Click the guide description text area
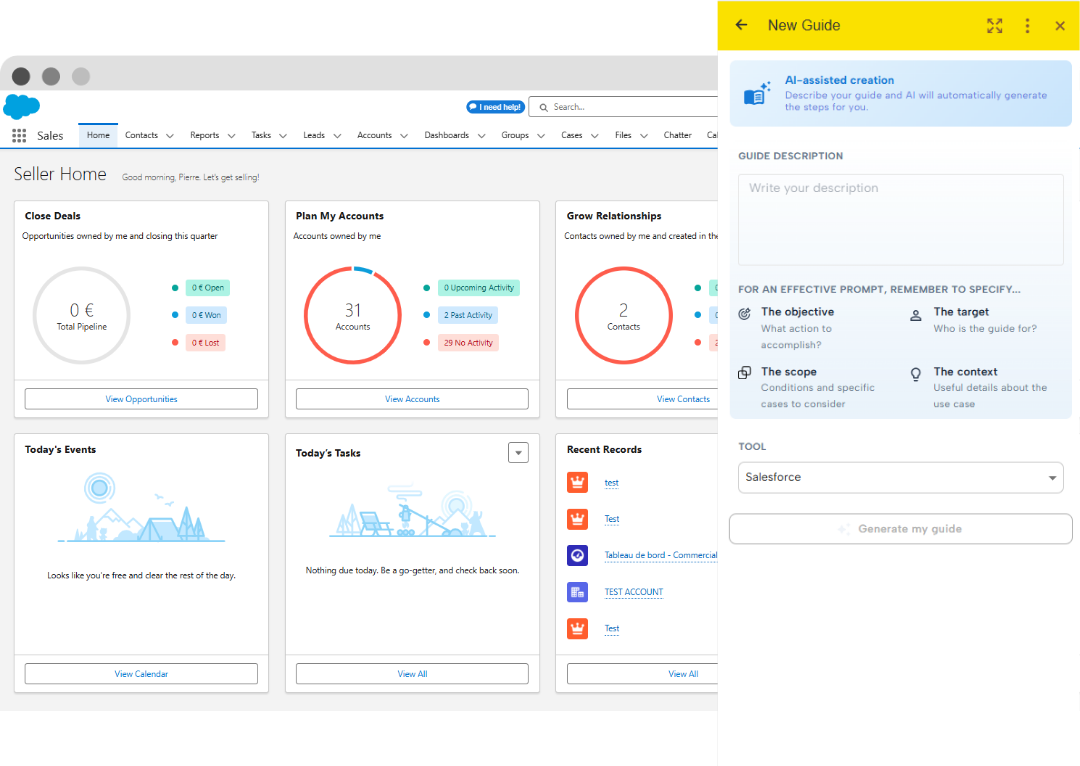 (x=900, y=220)
